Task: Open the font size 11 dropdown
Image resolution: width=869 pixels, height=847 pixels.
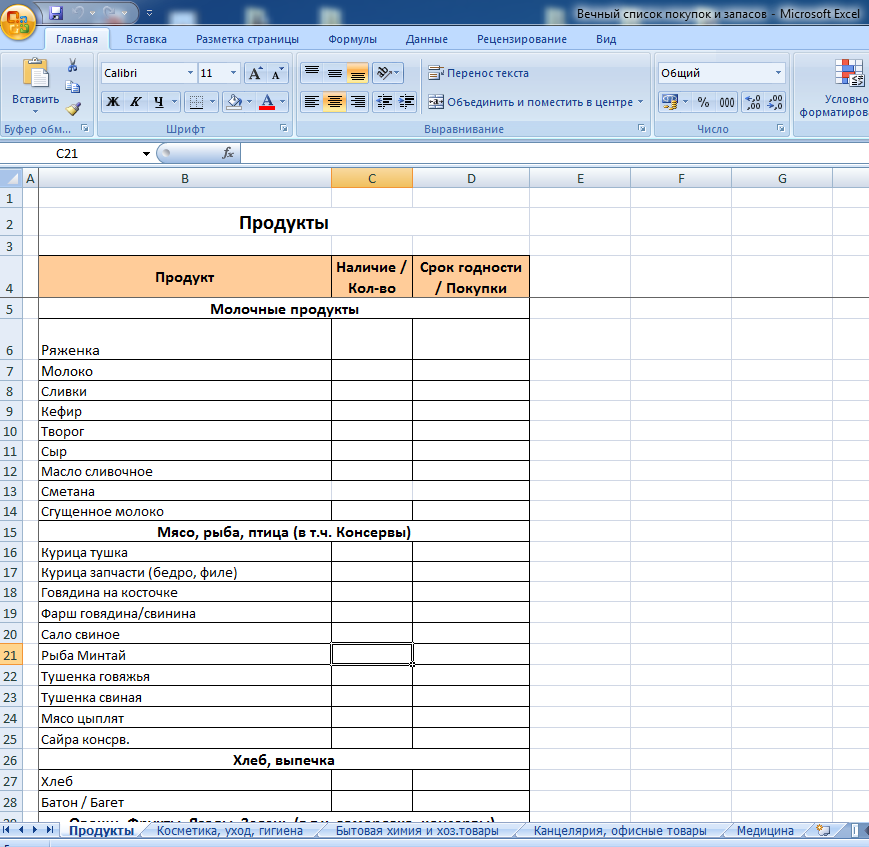Action: tap(233, 73)
